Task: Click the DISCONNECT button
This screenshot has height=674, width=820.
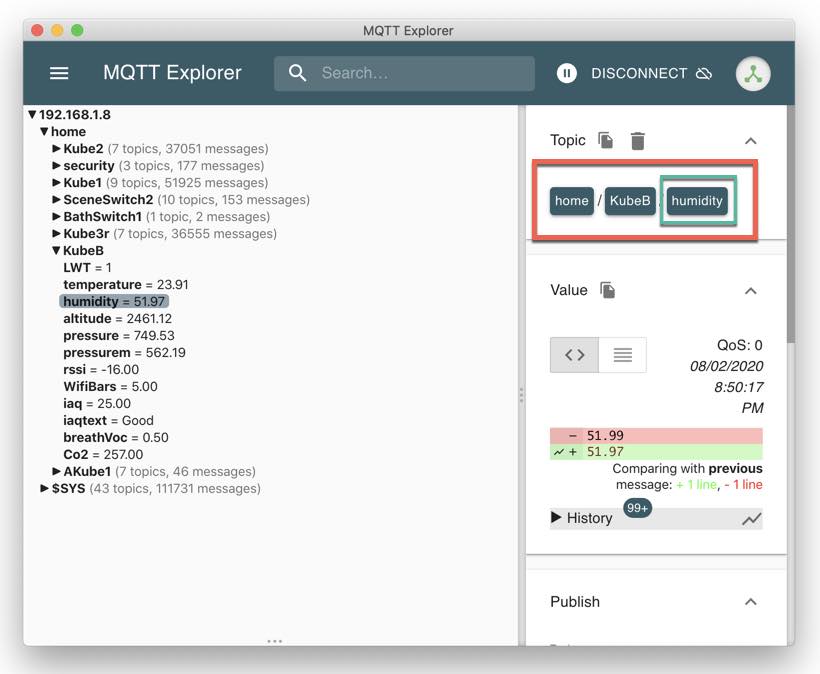Action: click(651, 73)
